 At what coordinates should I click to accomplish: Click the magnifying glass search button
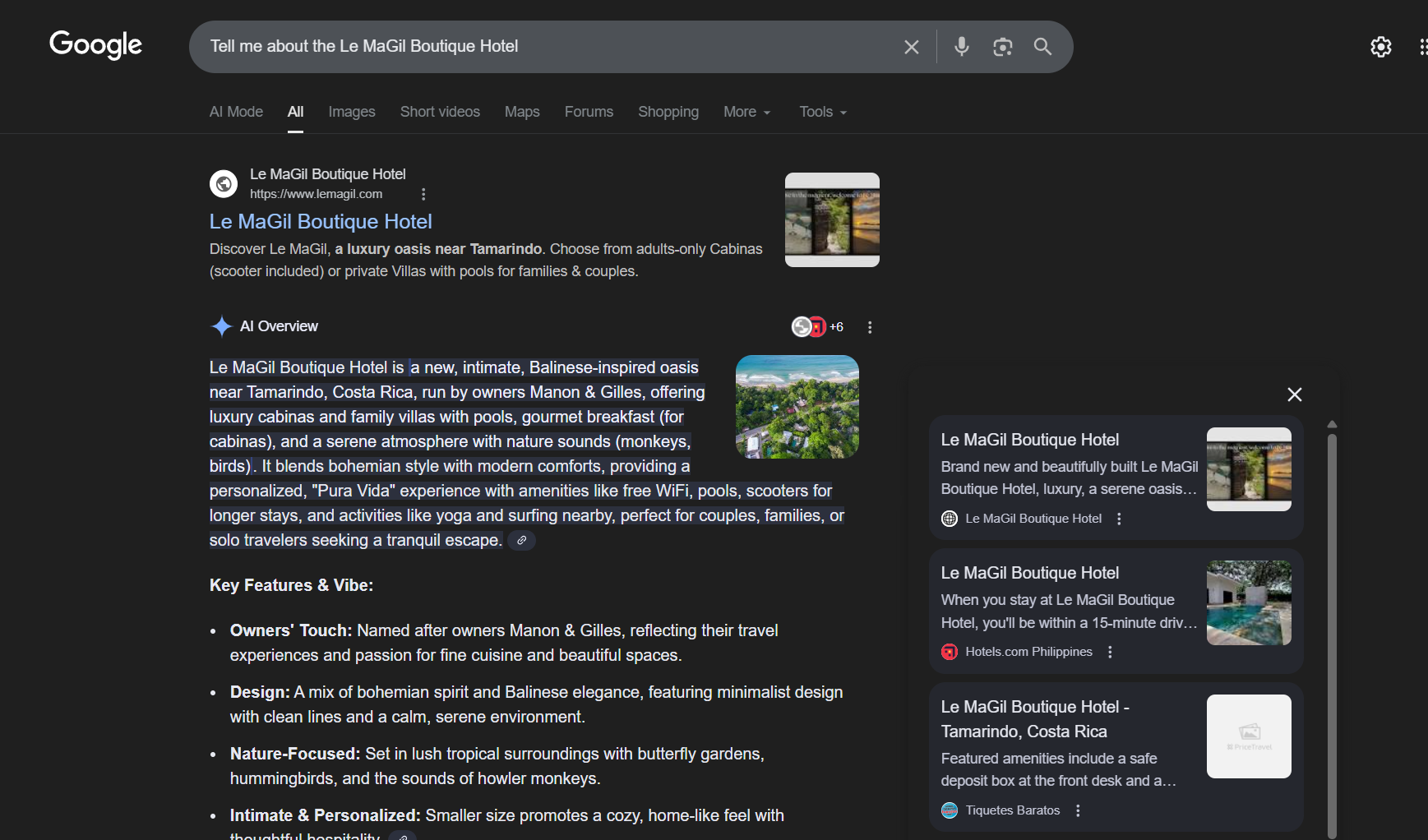[1042, 47]
